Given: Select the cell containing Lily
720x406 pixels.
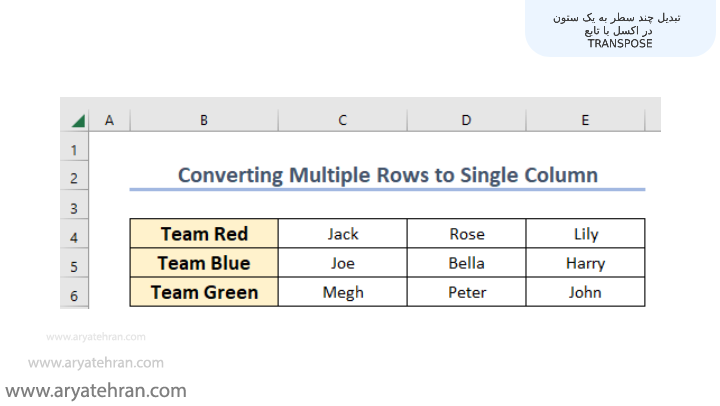Looking at the screenshot, I should (x=585, y=234).
